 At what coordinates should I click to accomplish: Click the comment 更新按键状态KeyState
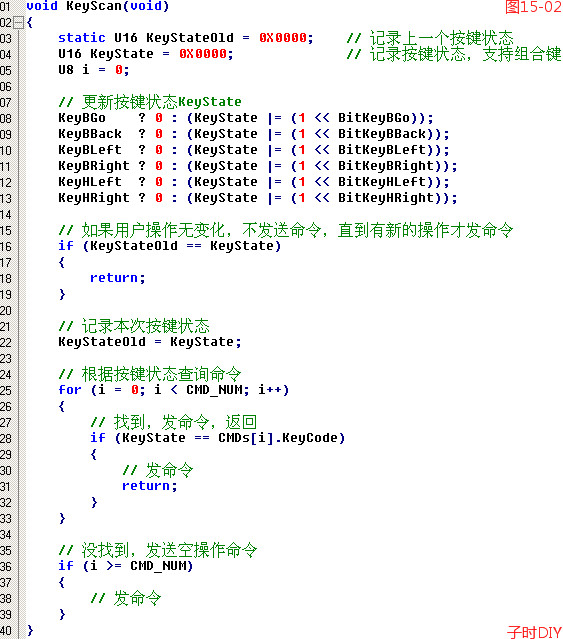pyautogui.click(x=150, y=101)
